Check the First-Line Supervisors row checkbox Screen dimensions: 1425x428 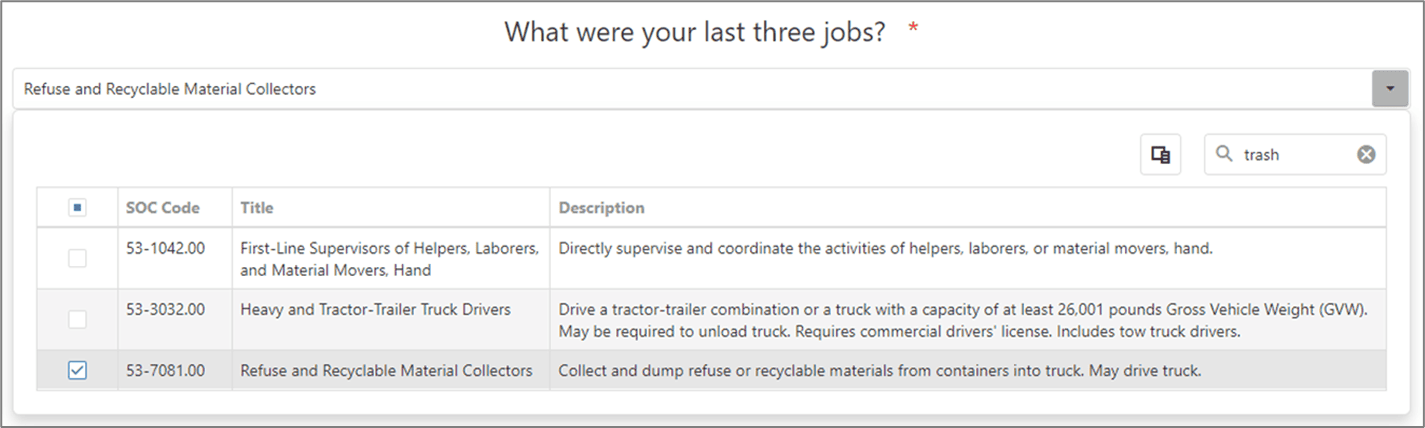click(x=77, y=258)
